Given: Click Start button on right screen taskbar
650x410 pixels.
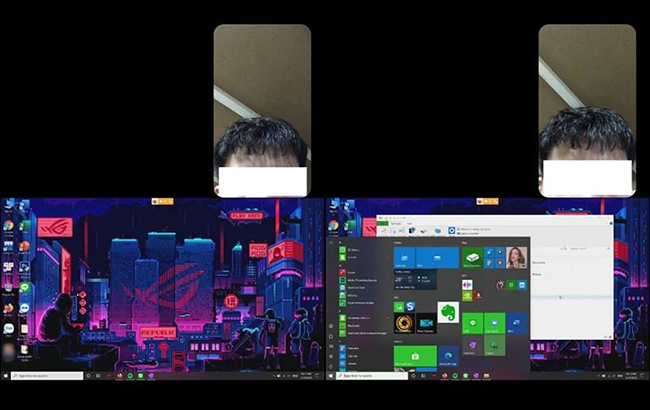Looking at the screenshot, I should pos(330,376).
